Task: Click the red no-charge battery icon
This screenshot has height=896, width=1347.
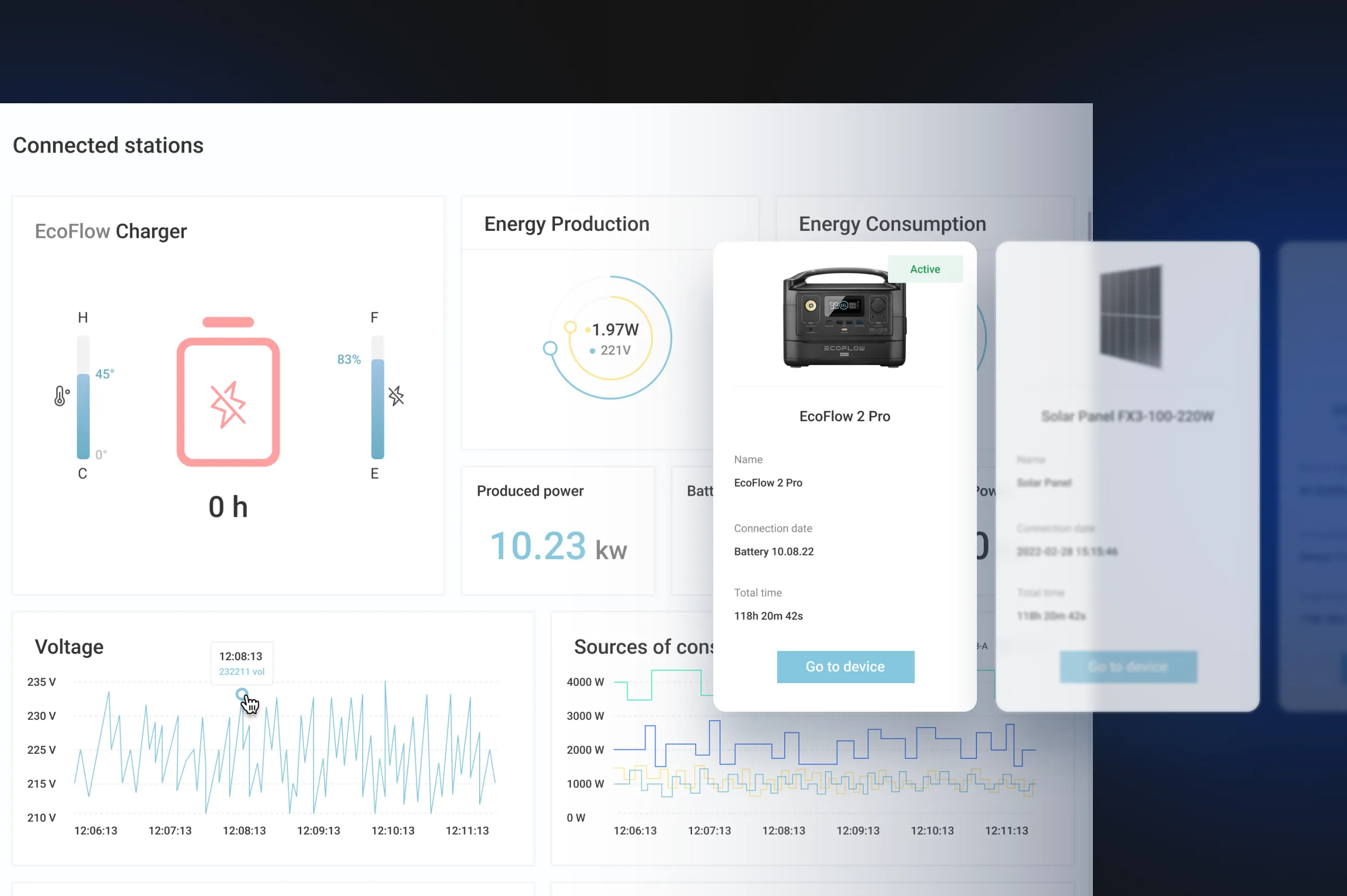Action: (x=228, y=402)
